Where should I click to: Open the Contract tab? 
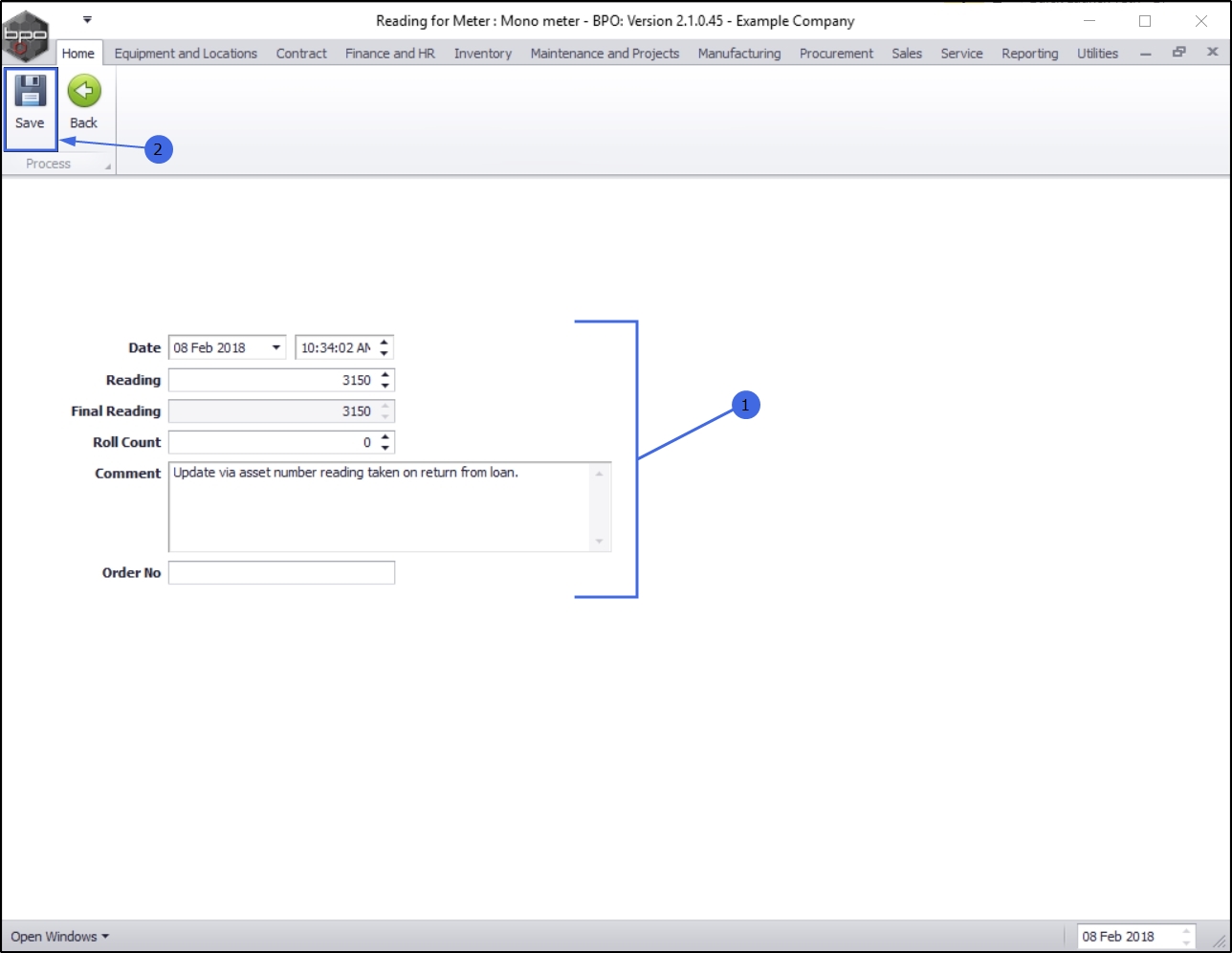tap(301, 54)
